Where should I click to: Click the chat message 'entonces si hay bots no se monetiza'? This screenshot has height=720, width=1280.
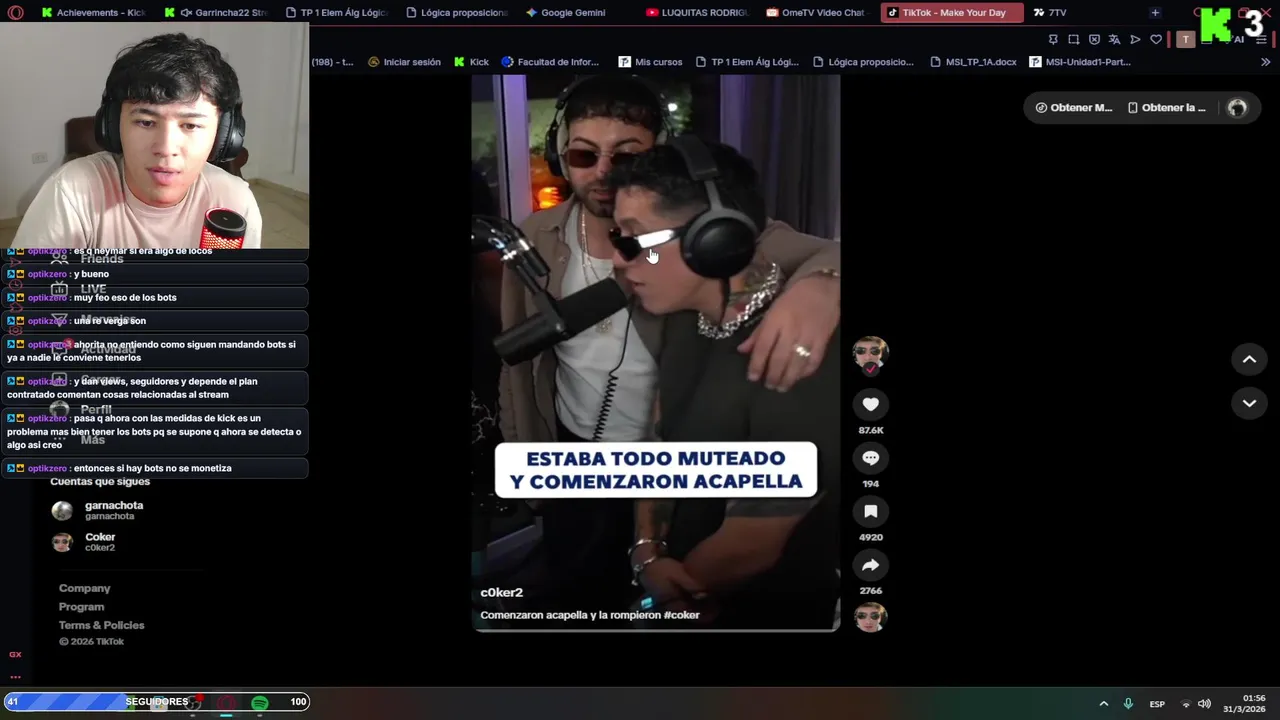coord(154,468)
